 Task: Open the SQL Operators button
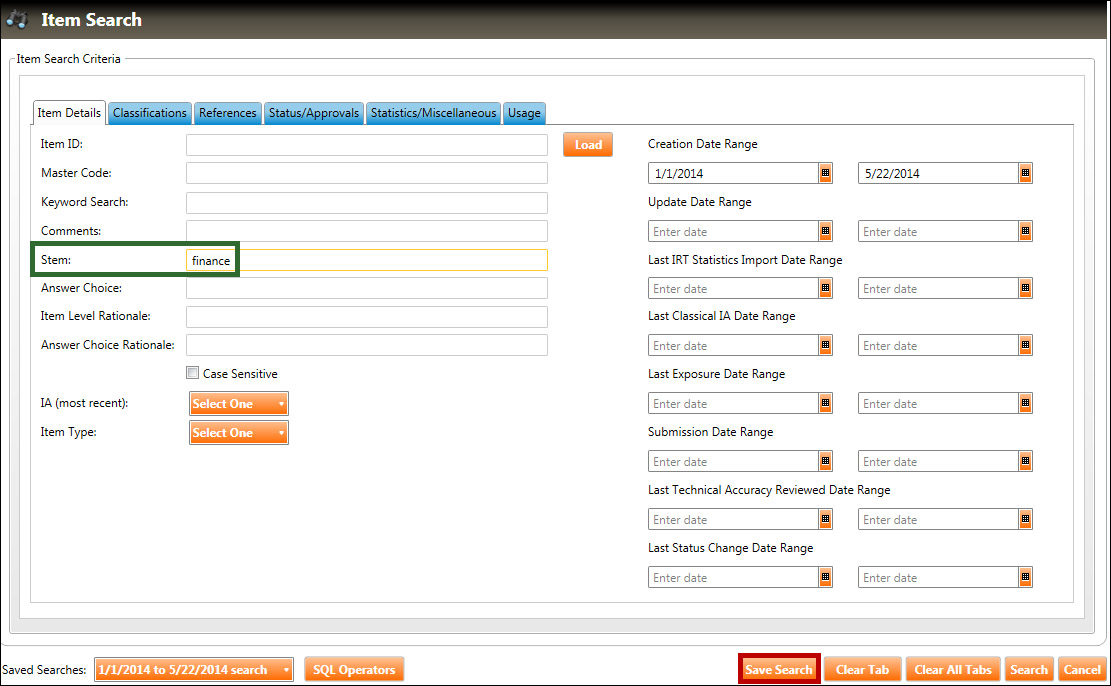coord(354,670)
